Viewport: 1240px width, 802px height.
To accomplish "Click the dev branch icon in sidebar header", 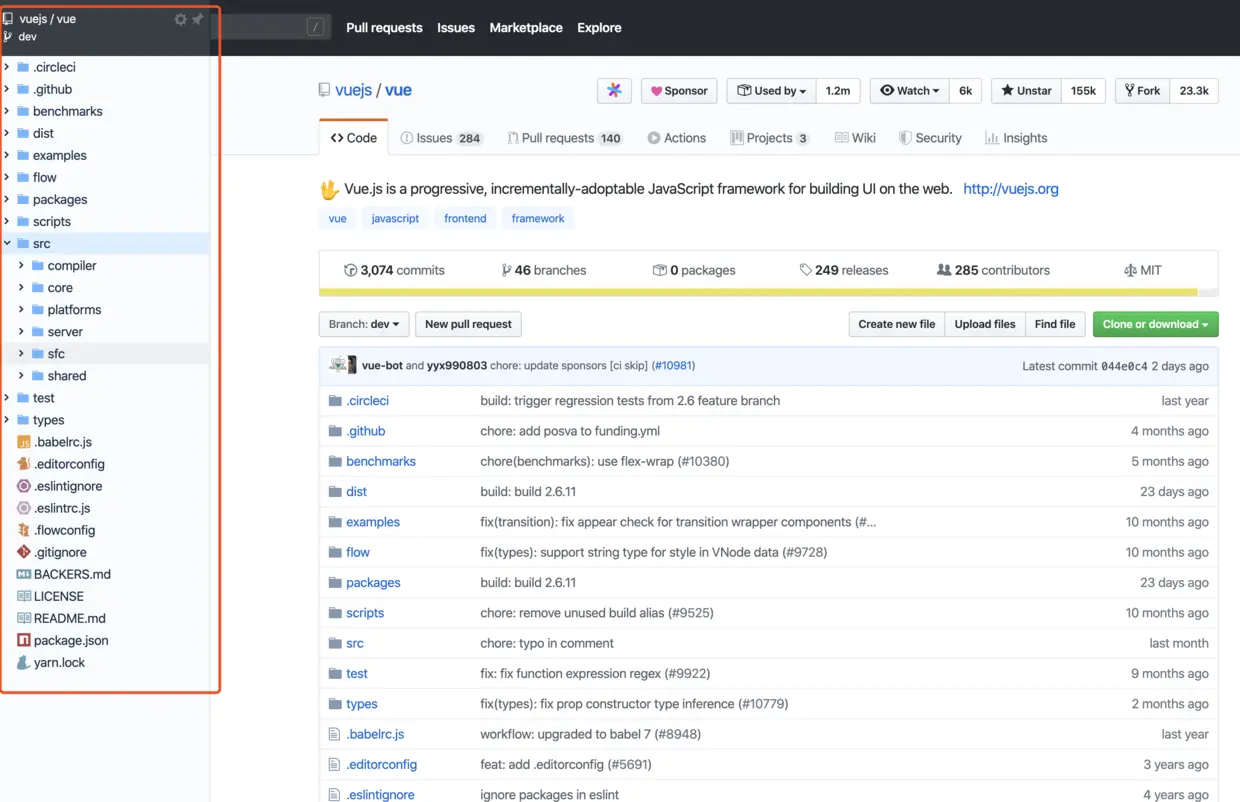I will pyautogui.click(x=8, y=37).
